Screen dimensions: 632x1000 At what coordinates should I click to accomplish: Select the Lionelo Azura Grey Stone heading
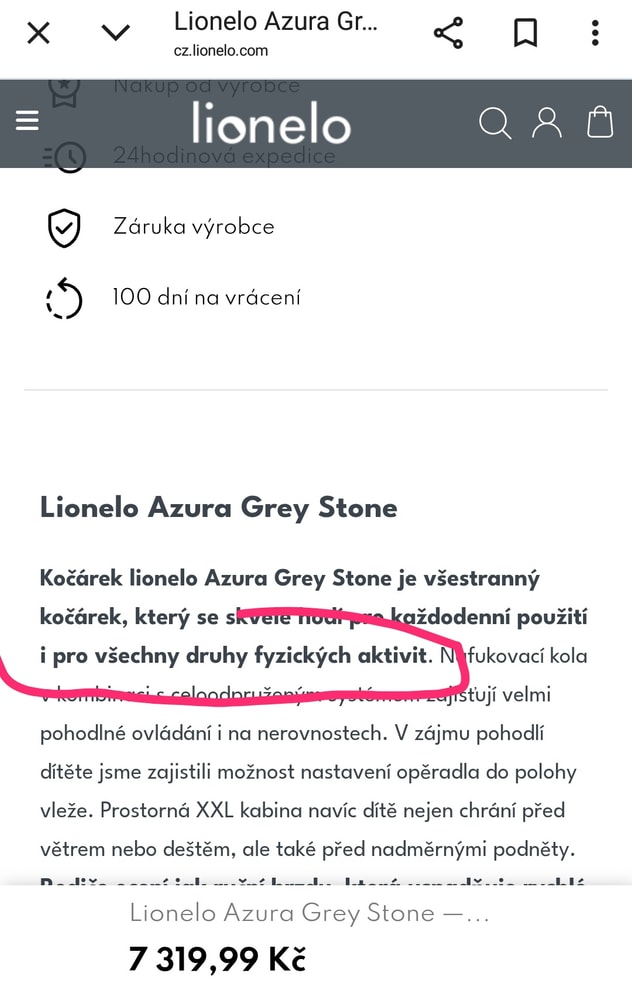[x=215, y=508]
